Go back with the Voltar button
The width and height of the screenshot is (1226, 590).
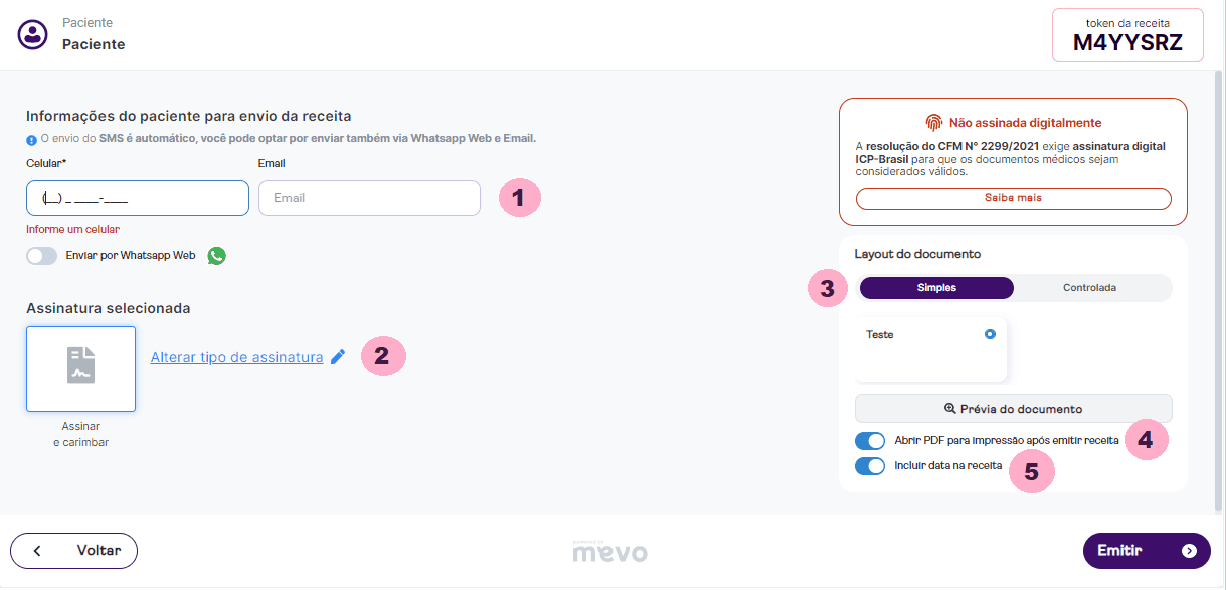[74, 551]
